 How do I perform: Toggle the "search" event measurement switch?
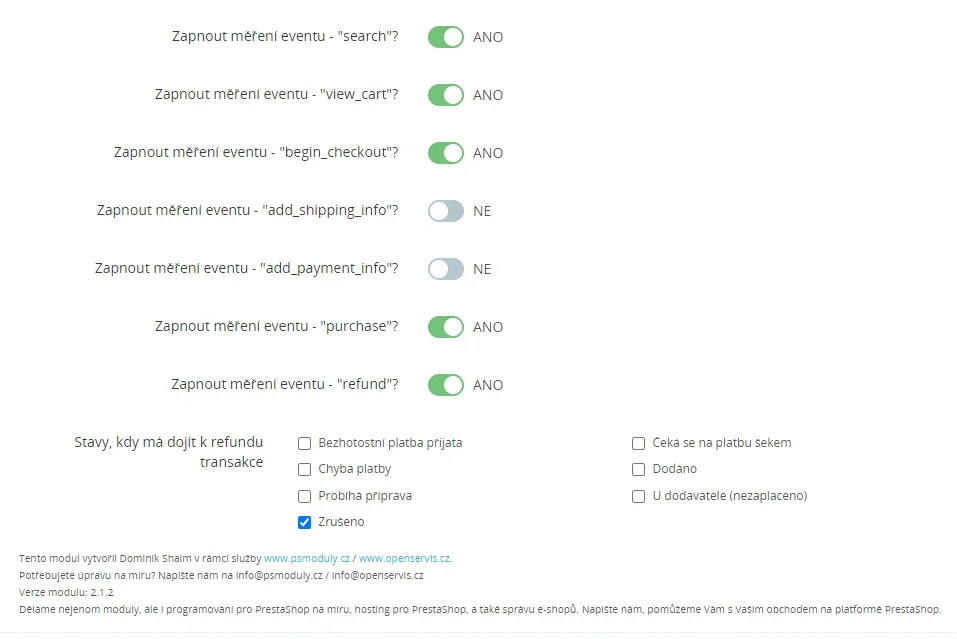pyautogui.click(x=446, y=37)
